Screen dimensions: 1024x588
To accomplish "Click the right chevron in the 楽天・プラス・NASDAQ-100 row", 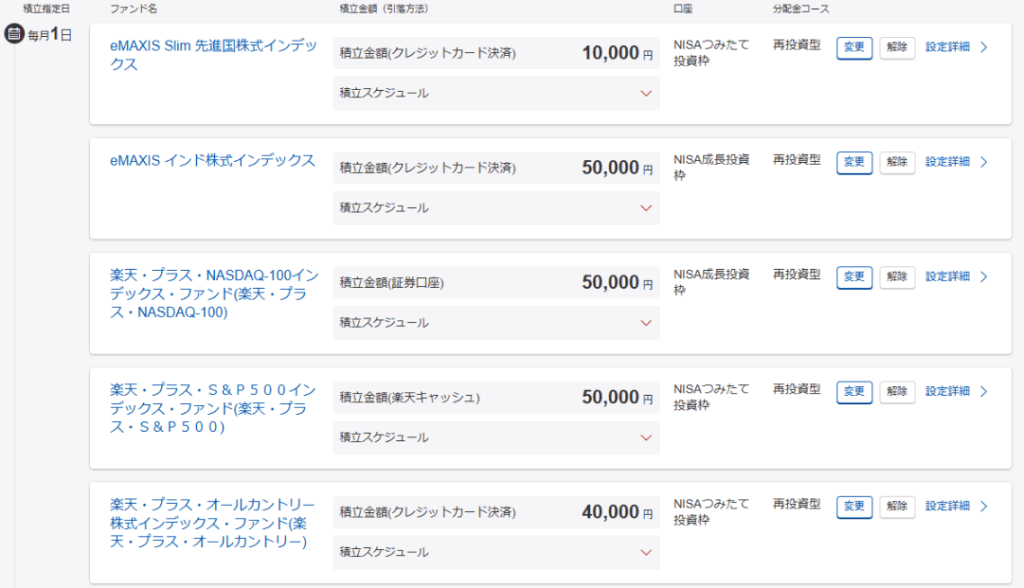I will click(x=984, y=277).
